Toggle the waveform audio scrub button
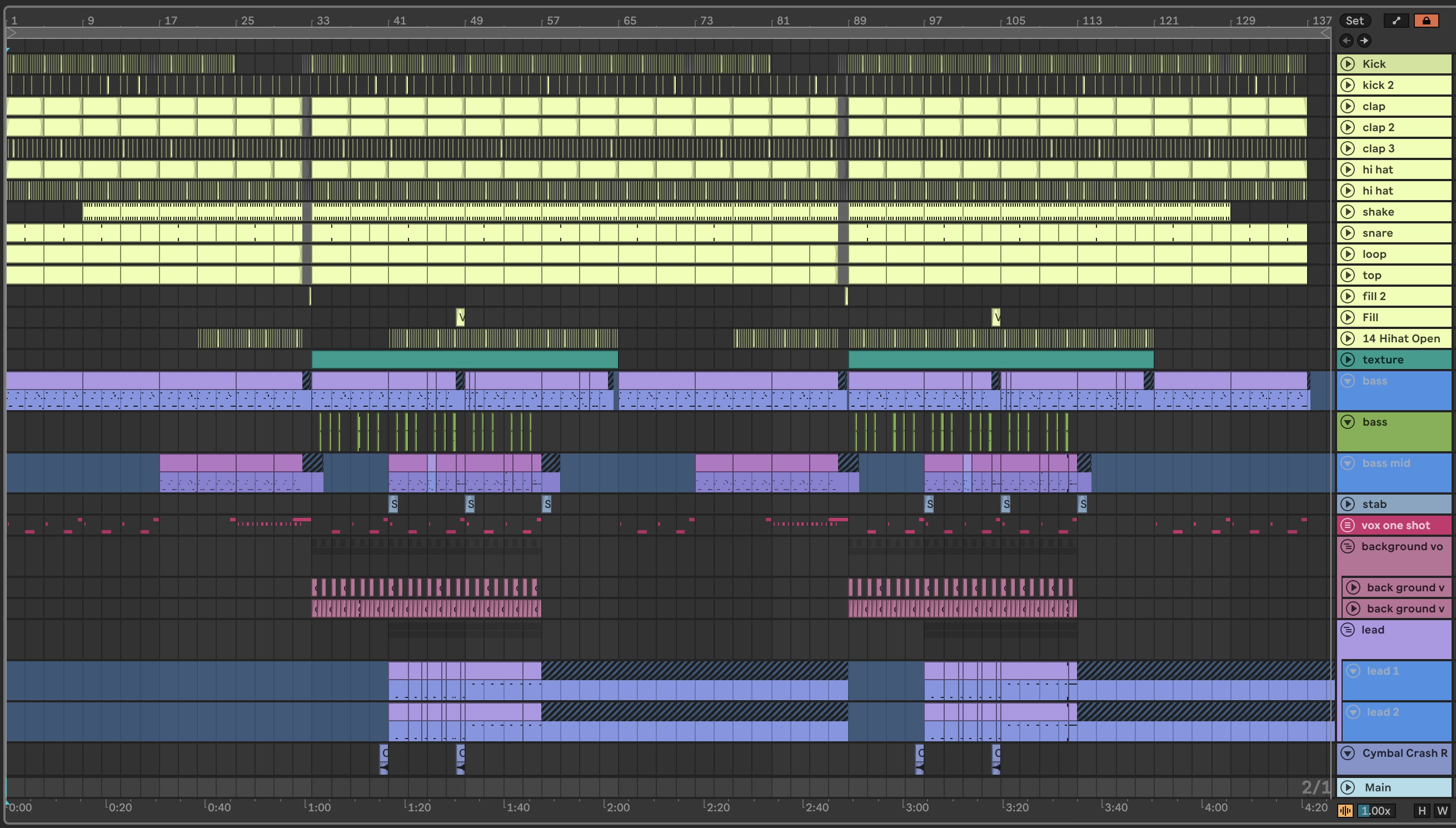 tap(1345, 811)
